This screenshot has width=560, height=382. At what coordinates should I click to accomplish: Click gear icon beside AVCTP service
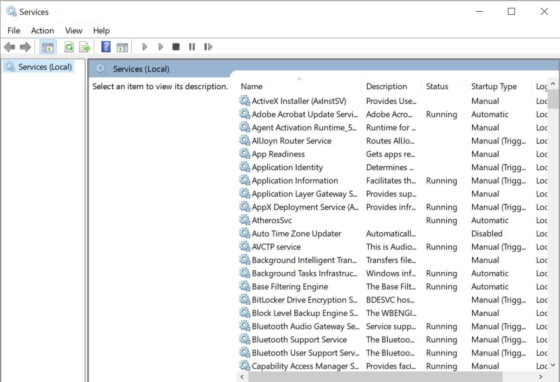coord(245,246)
